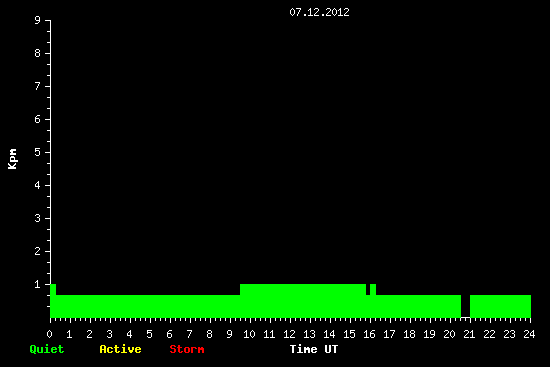Click the green bar segment between hours 22 and 24

501,306
